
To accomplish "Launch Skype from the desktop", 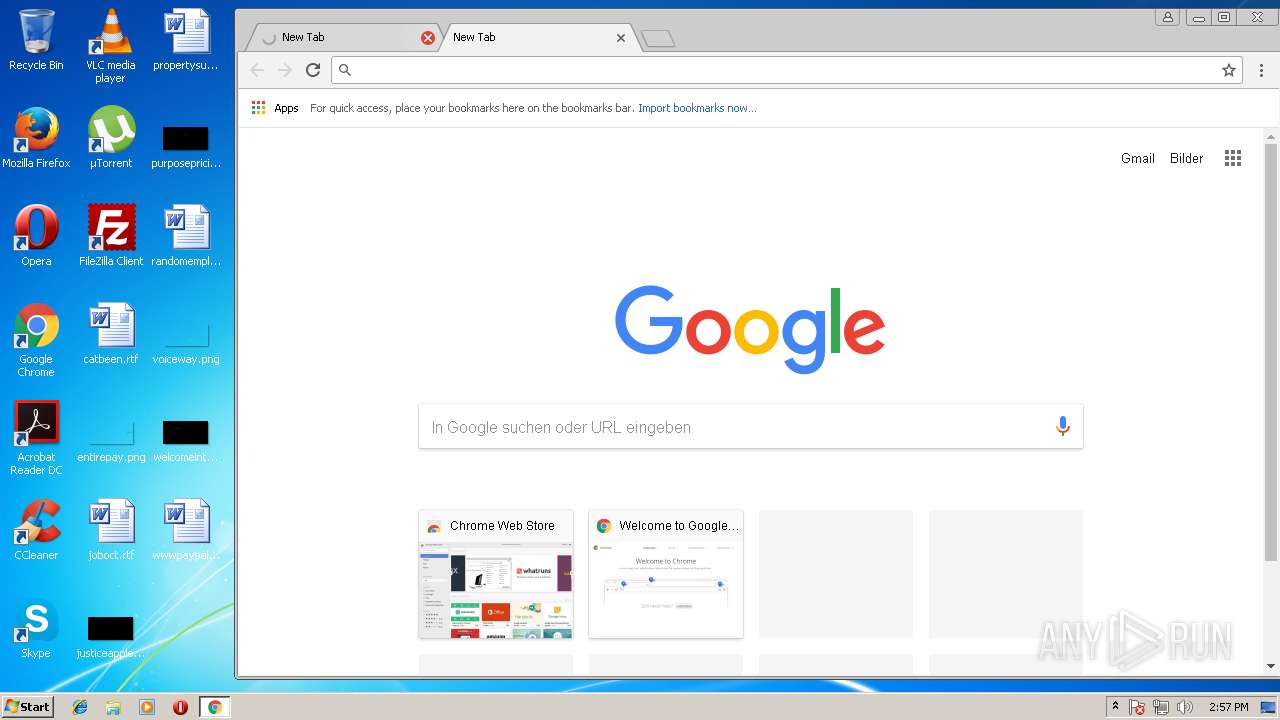I will [x=36, y=628].
